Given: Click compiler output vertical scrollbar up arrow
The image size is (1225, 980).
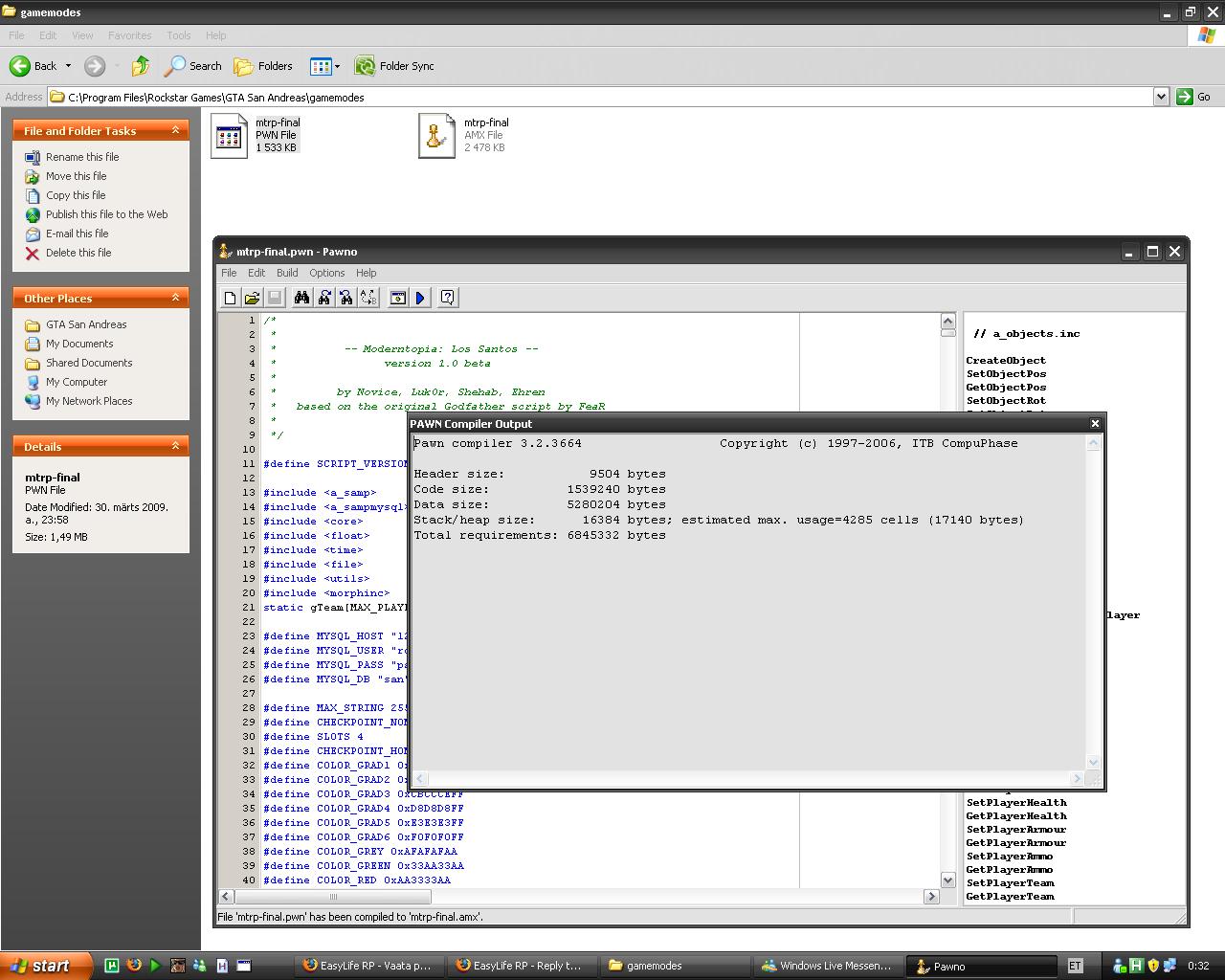Looking at the screenshot, I should pyautogui.click(x=1094, y=443).
